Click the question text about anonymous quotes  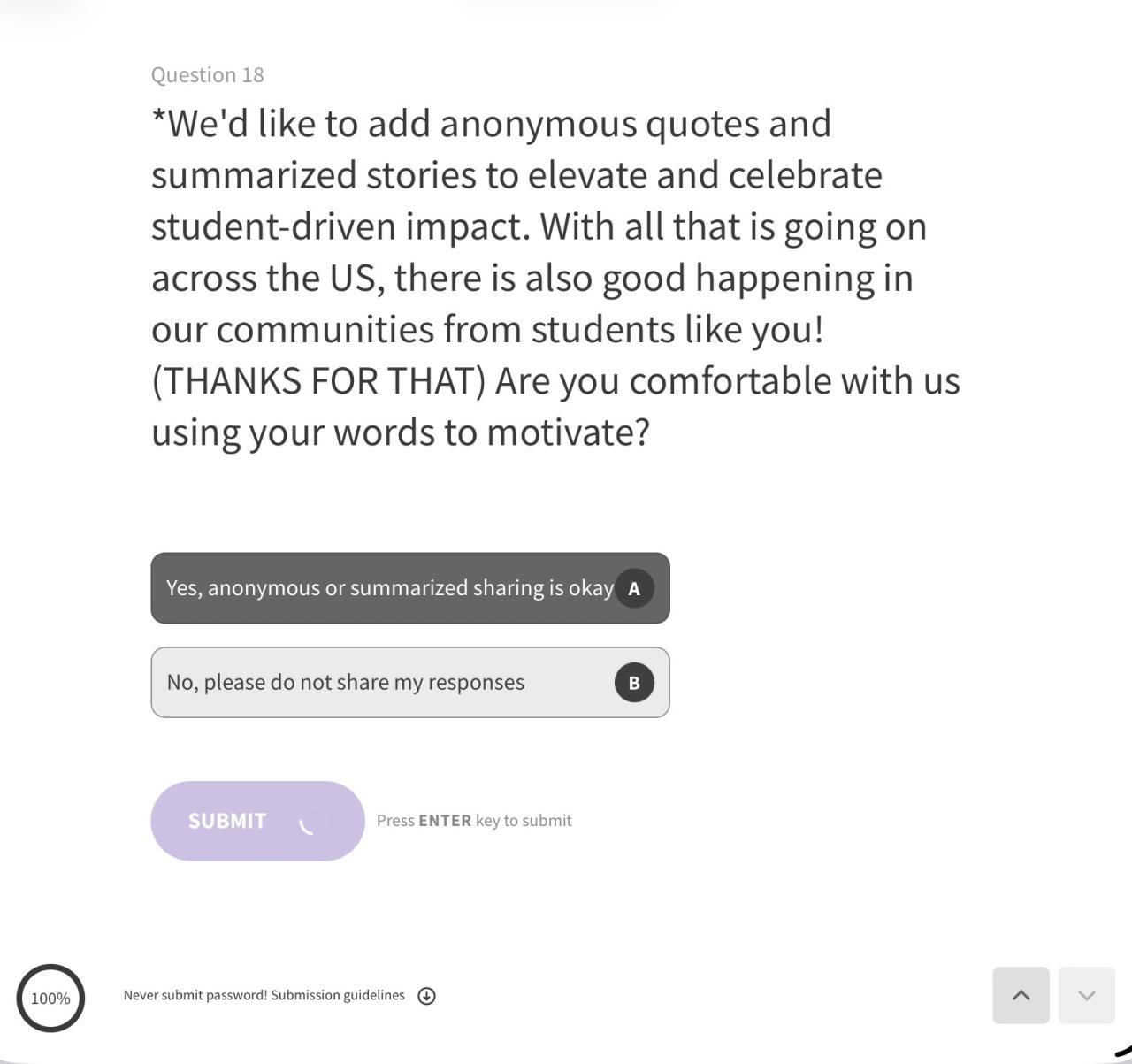click(491, 124)
